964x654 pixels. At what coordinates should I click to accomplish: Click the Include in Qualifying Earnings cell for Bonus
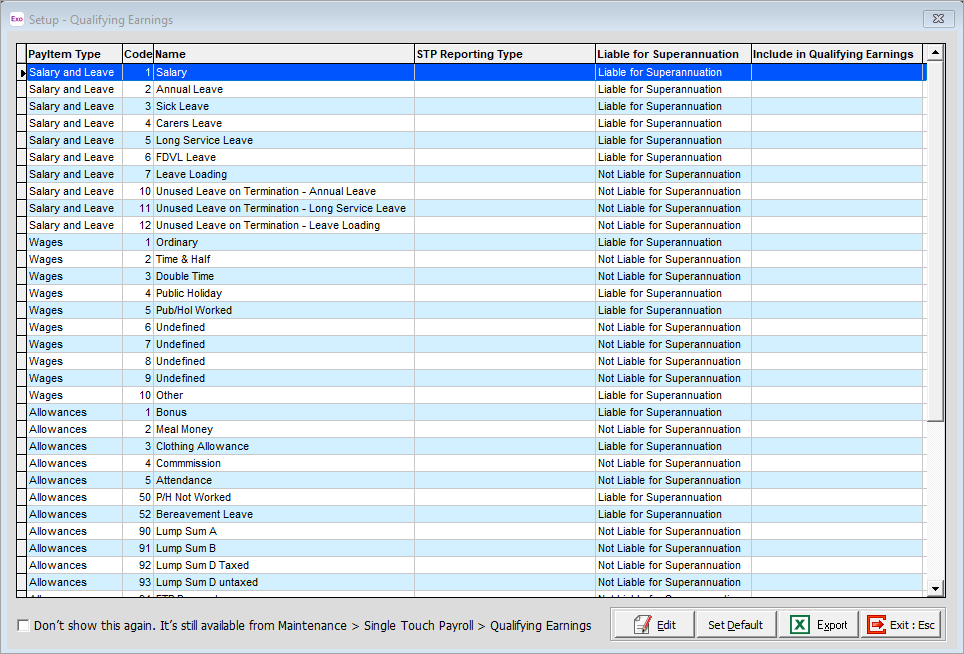point(837,412)
